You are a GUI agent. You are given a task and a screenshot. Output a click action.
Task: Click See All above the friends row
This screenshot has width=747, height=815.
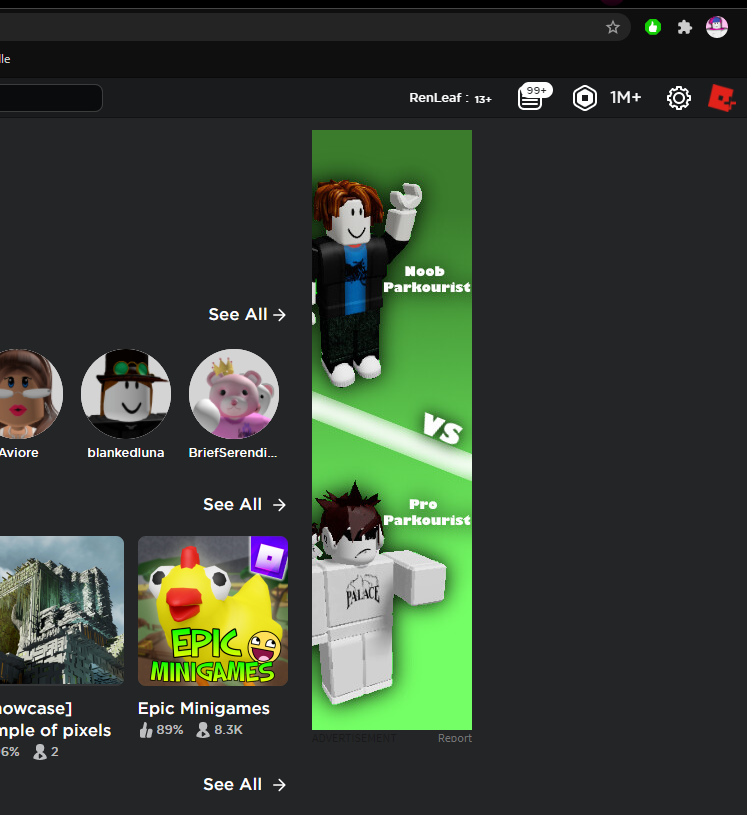coord(247,314)
